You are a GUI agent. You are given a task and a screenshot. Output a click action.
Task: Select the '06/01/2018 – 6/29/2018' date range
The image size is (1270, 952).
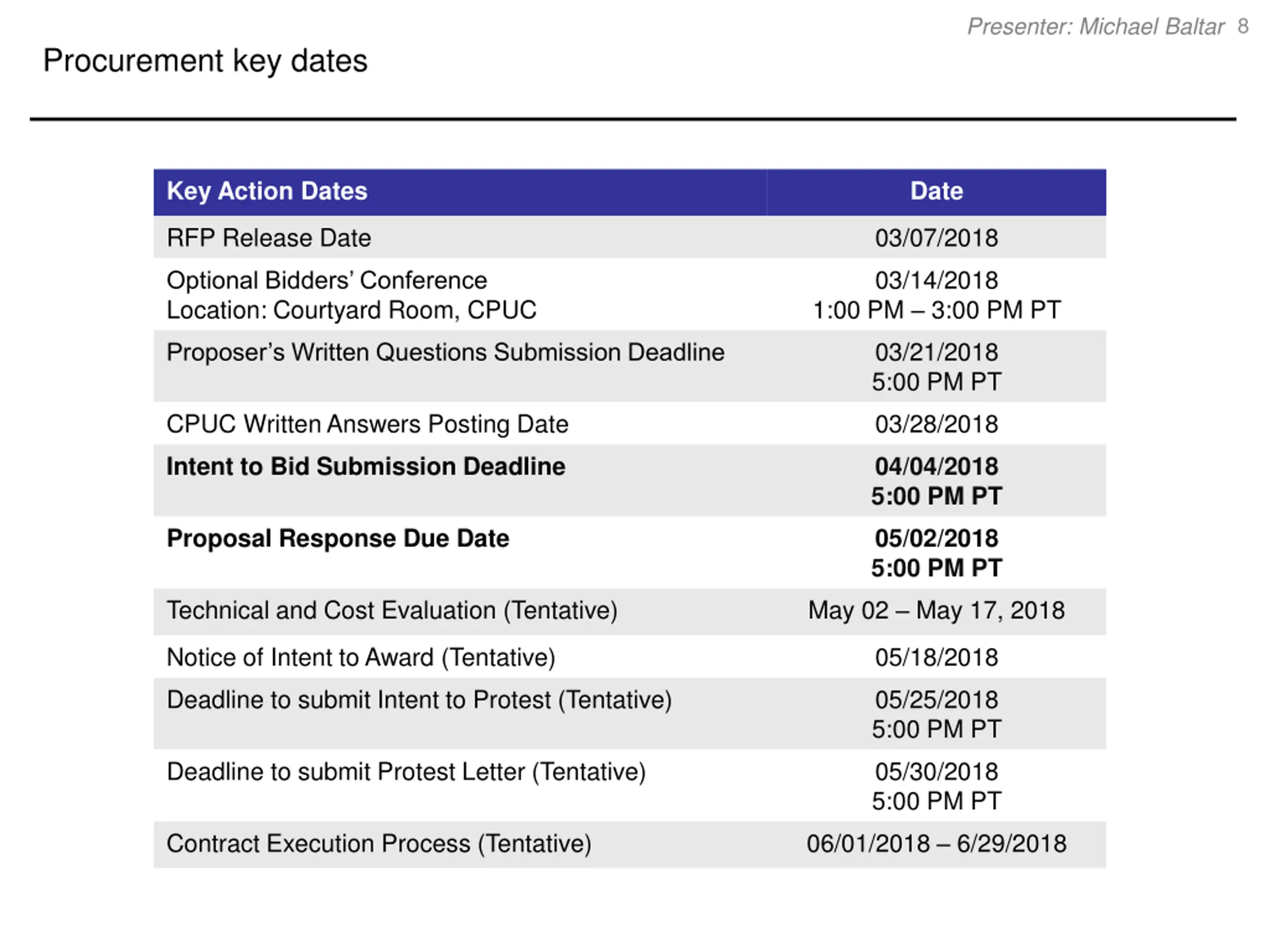pos(937,844)
